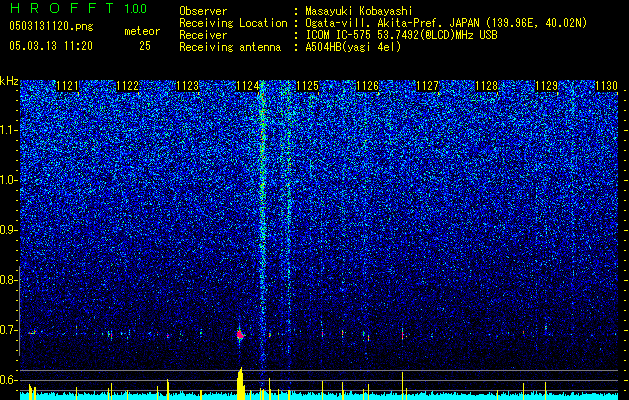Click the 0.8 kHz frequency axis label
This screenshot has height=400, width=629.
click(x=8, y=280)
